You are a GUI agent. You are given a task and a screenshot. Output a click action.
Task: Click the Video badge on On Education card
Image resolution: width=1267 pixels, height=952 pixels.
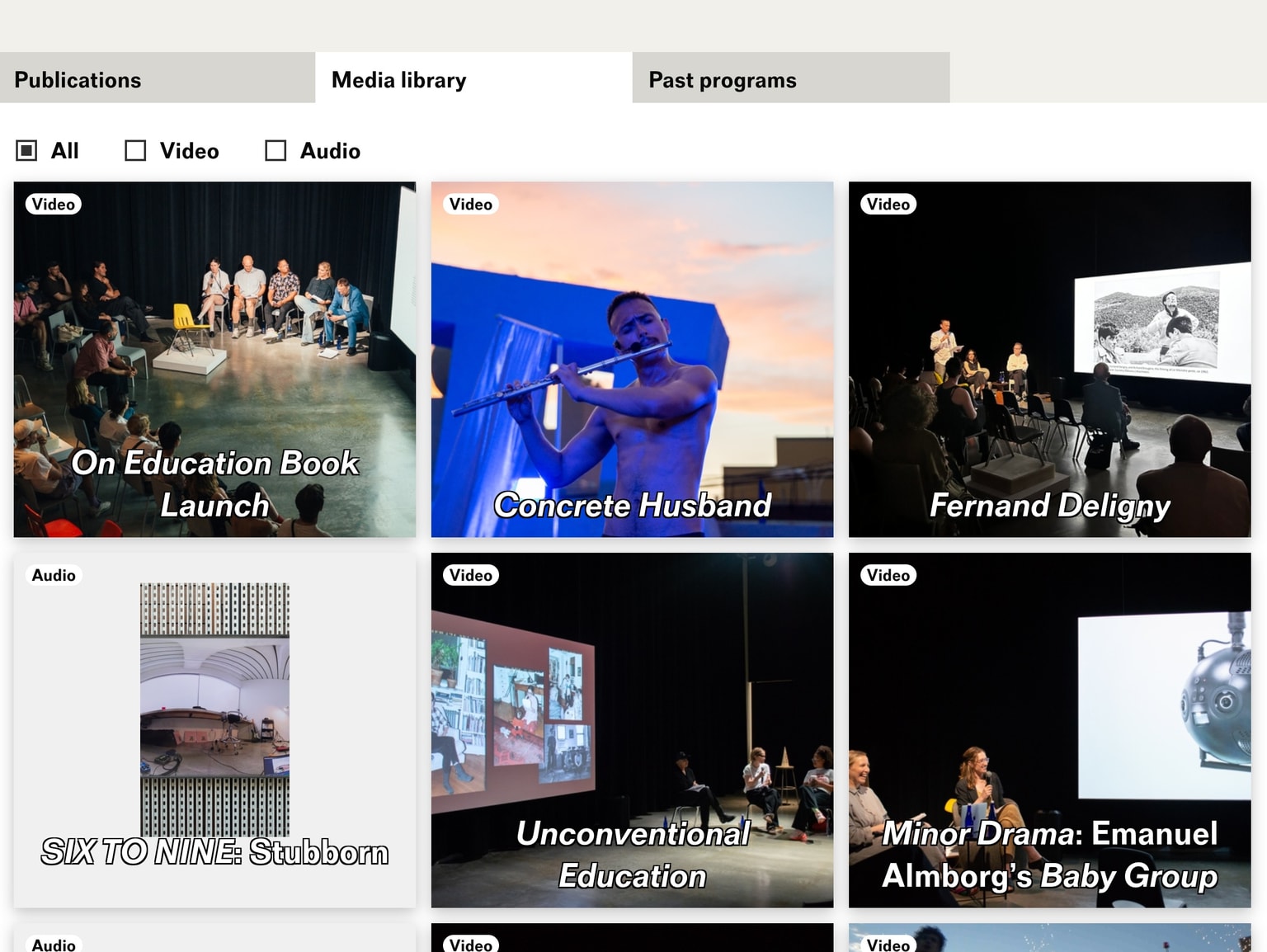tap(54, 205)
